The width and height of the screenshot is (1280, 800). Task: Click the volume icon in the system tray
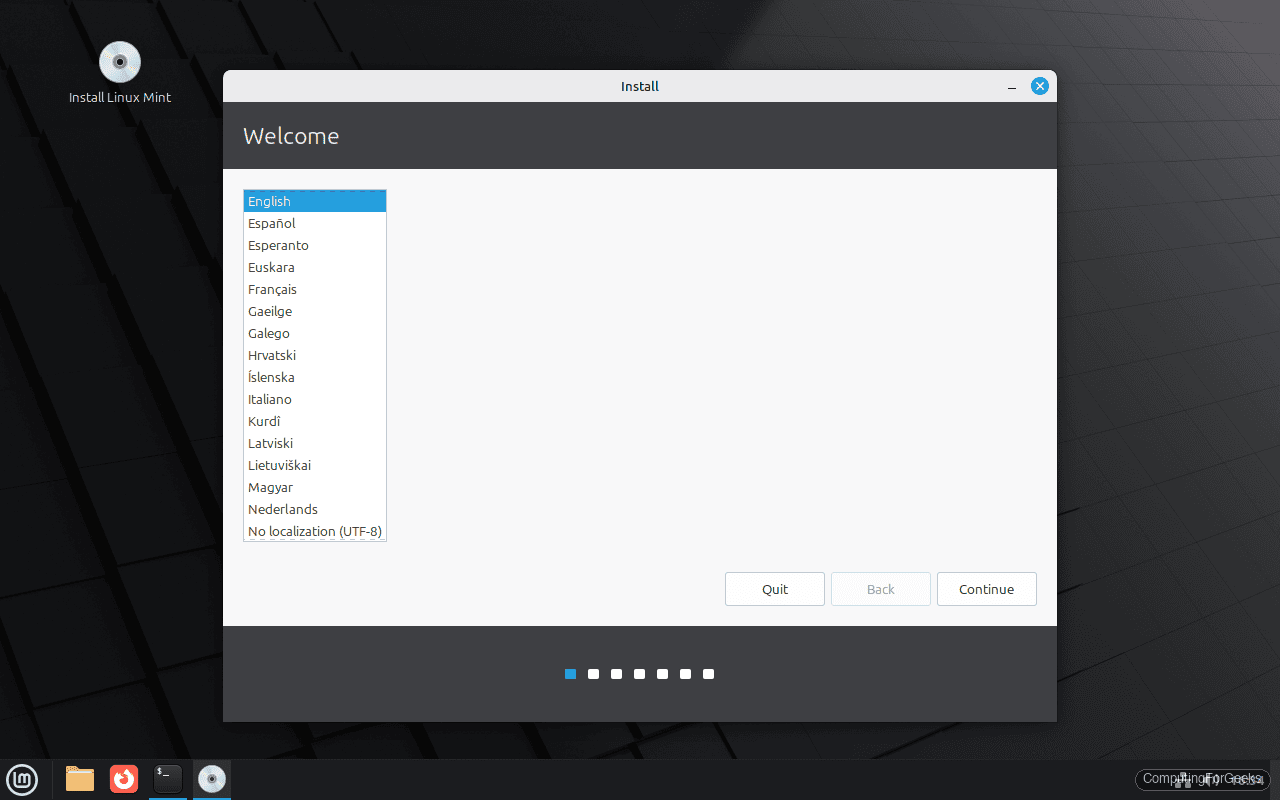point(1209,780)
